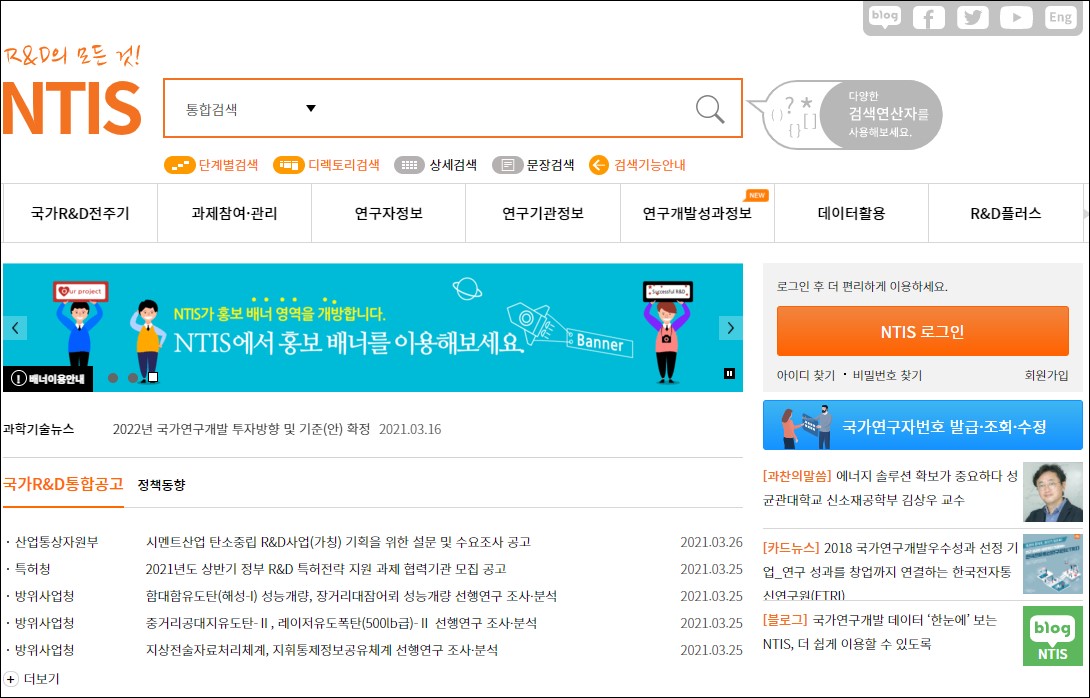Select first banner indicator dot
This screenshot has width=1090, height=698.
point(113,378)
